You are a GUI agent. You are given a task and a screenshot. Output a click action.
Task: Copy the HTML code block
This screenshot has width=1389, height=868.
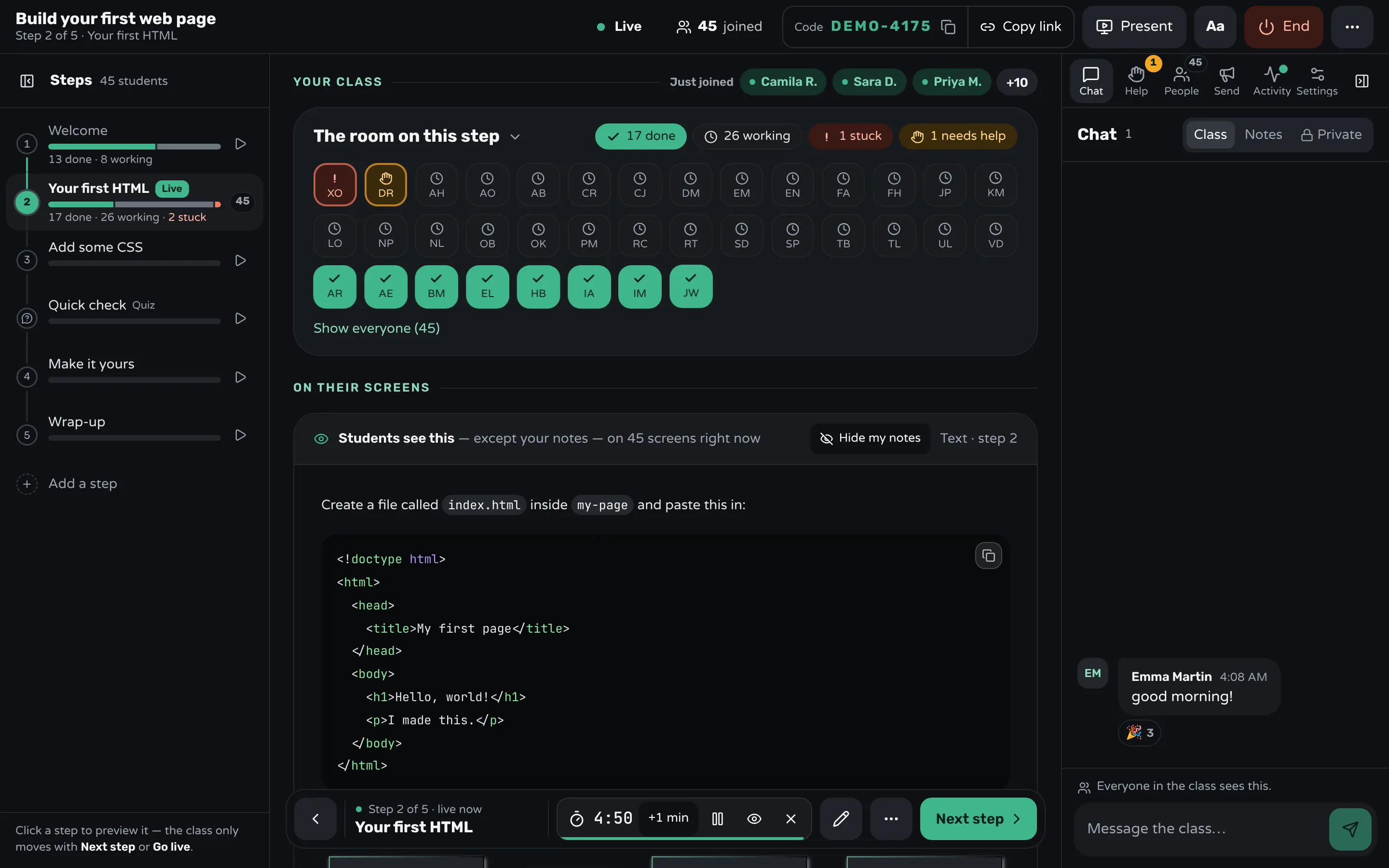tap(988, 555)
